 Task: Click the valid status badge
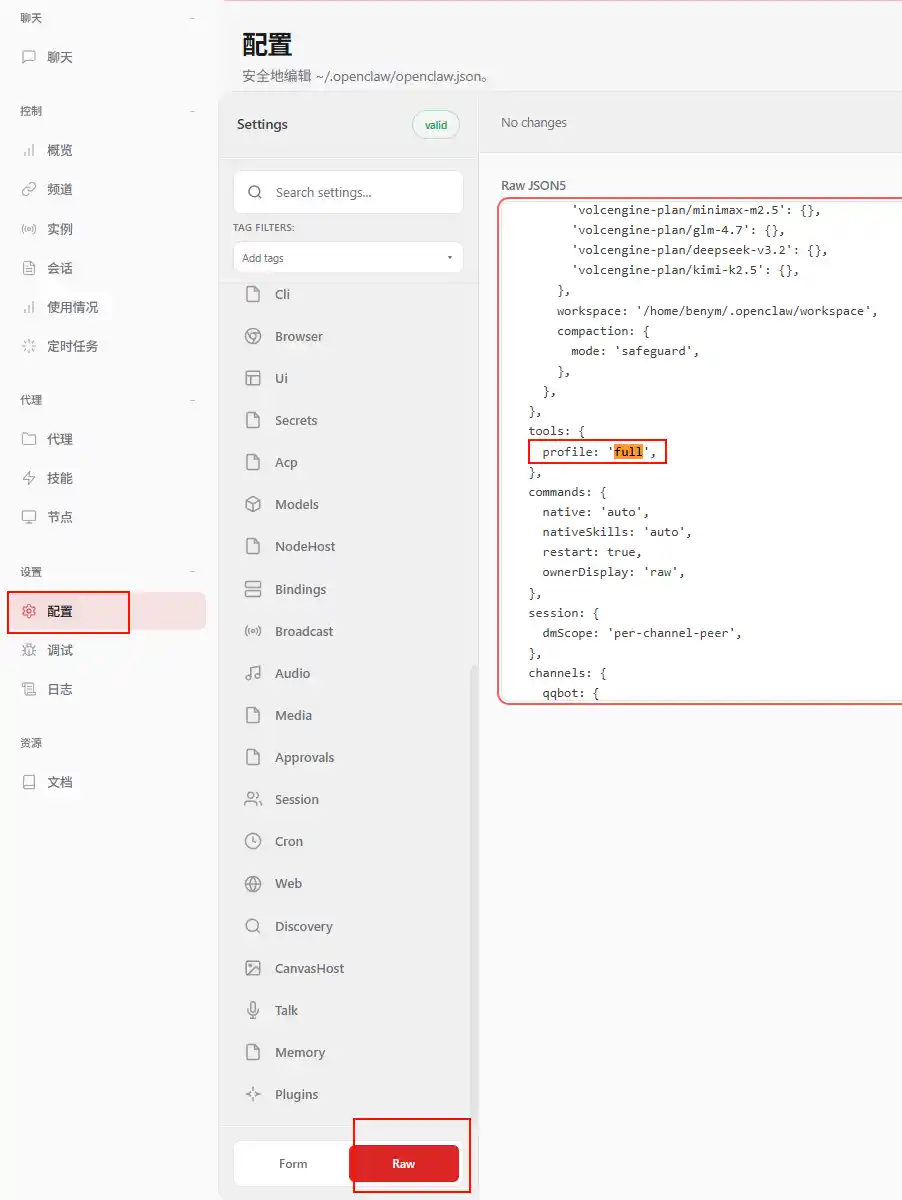(x=436, y=125)
